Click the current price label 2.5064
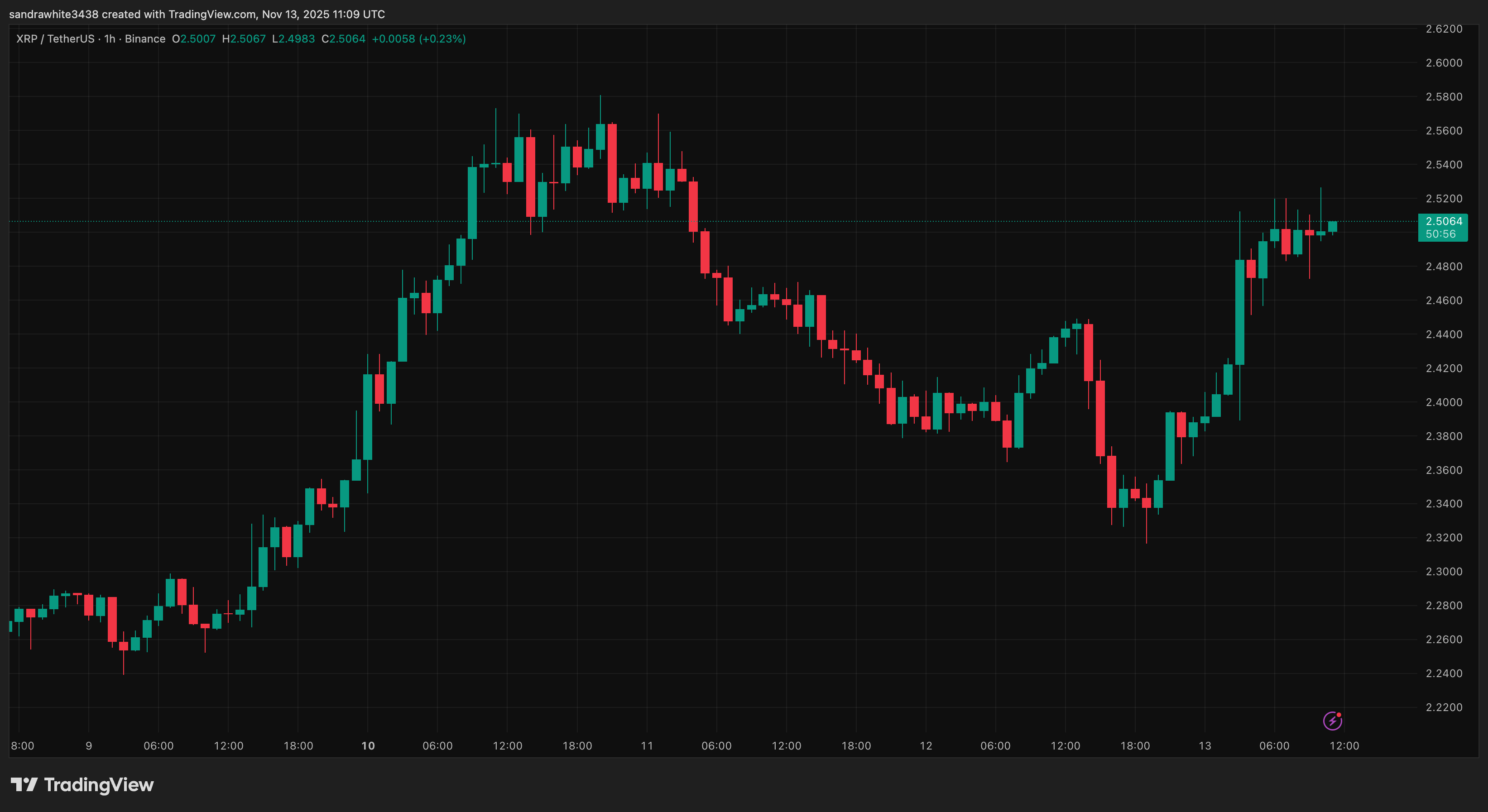Viewport: 1488px width, 812px height. point(1444,221)
